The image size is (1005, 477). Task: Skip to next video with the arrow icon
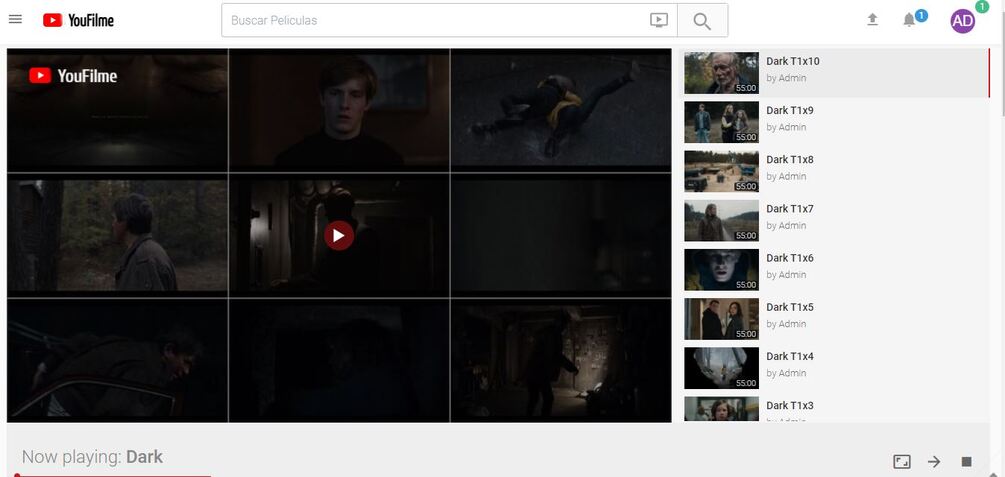point(934,462)
